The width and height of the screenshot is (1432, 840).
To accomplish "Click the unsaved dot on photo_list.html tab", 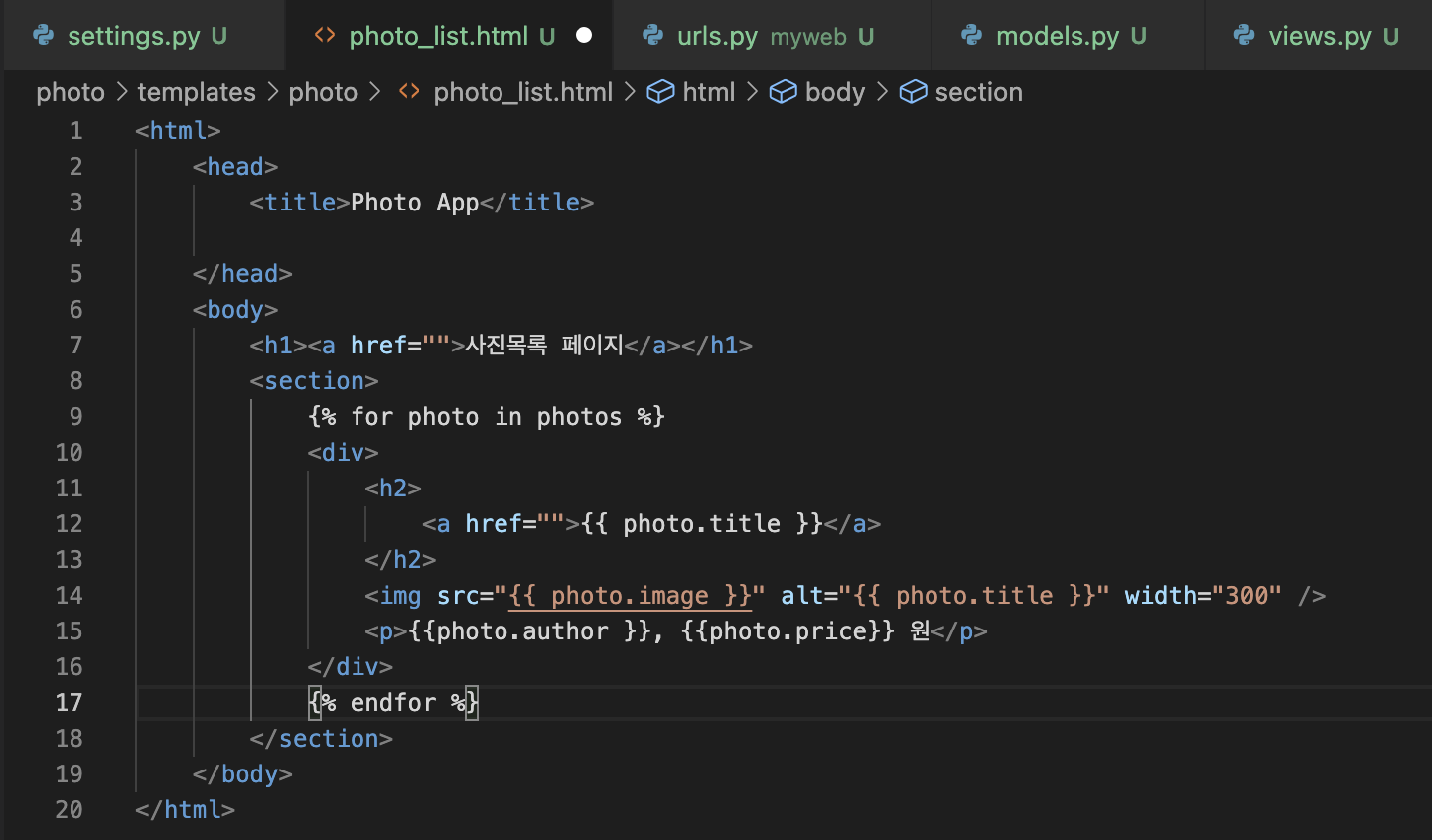I will point(584,36).
